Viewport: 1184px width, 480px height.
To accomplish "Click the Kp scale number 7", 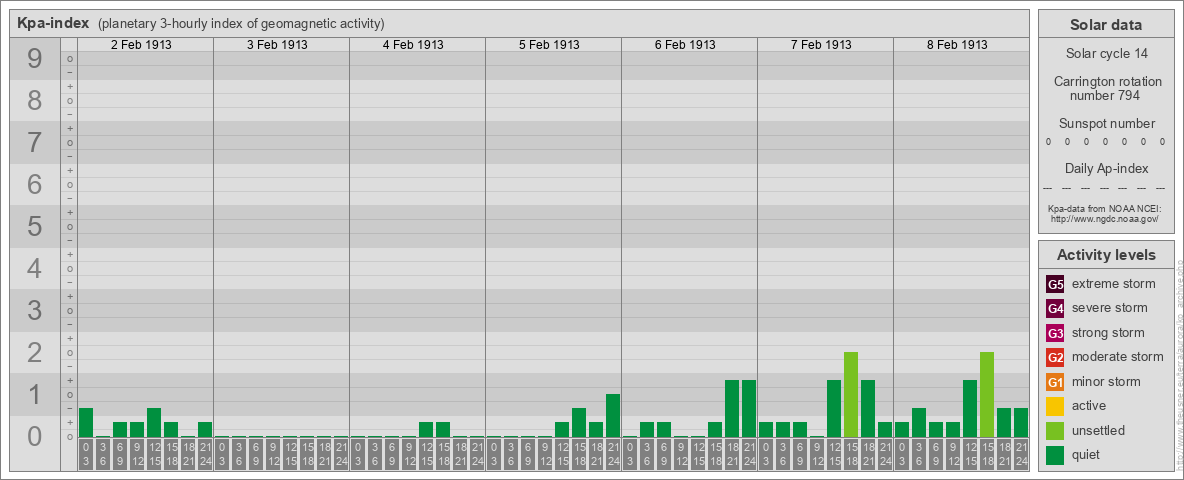I will 35,143.
